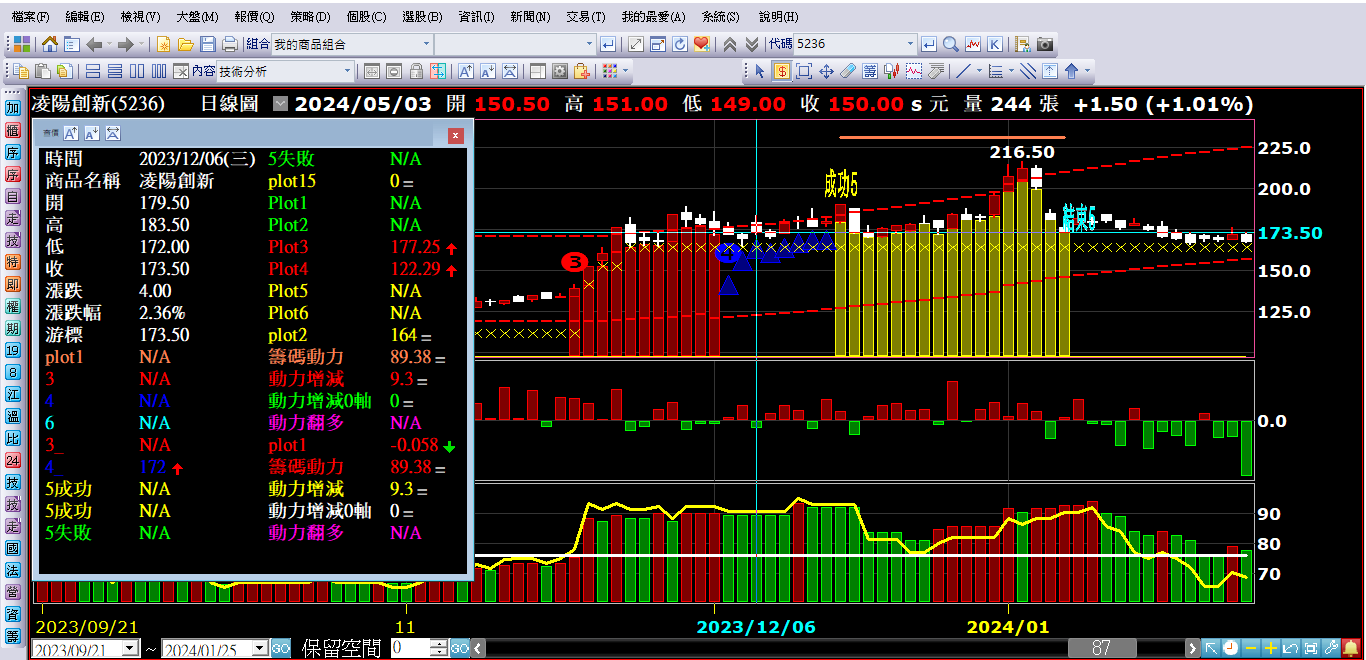
Task: Open the 代碼 5236 dropdown
Action: click(x=910, y=44)
